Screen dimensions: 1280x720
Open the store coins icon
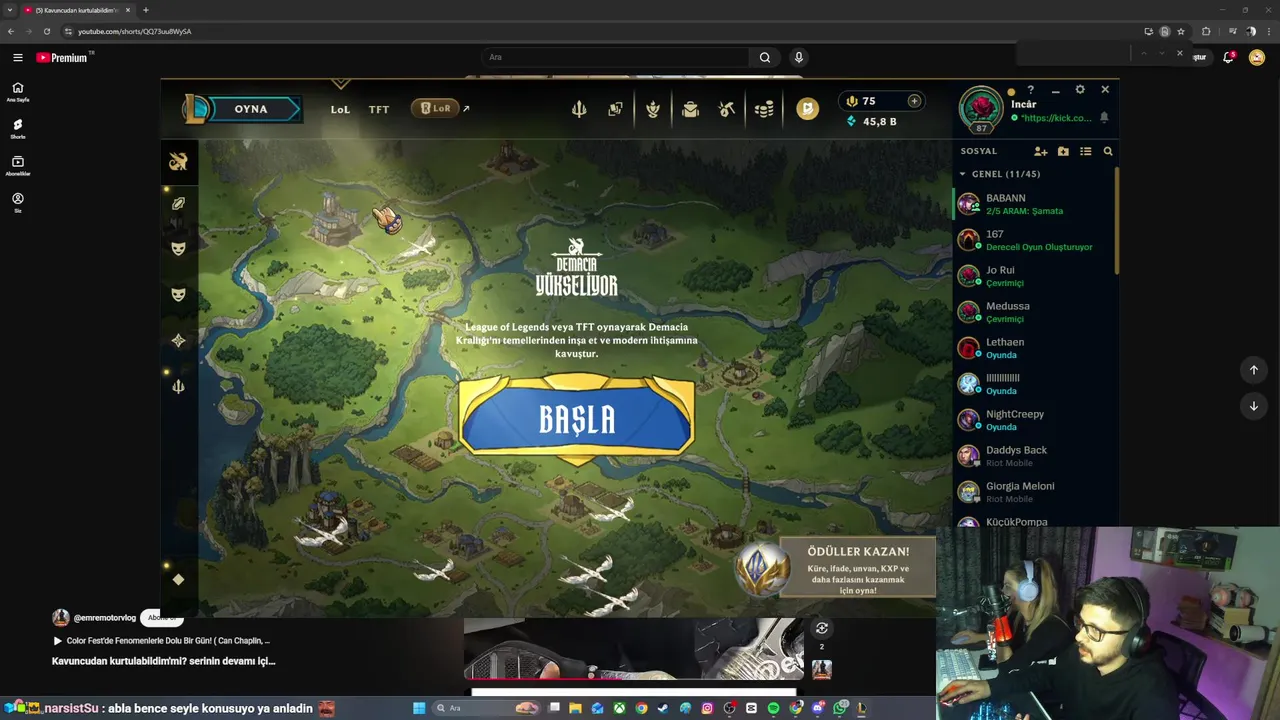coord(764,109)
